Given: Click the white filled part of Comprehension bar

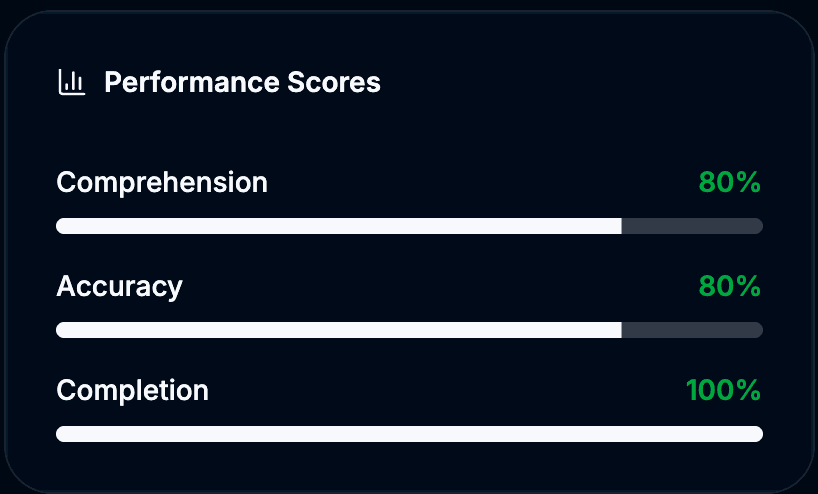Looking at the screenshot, I should click(338, 226).
